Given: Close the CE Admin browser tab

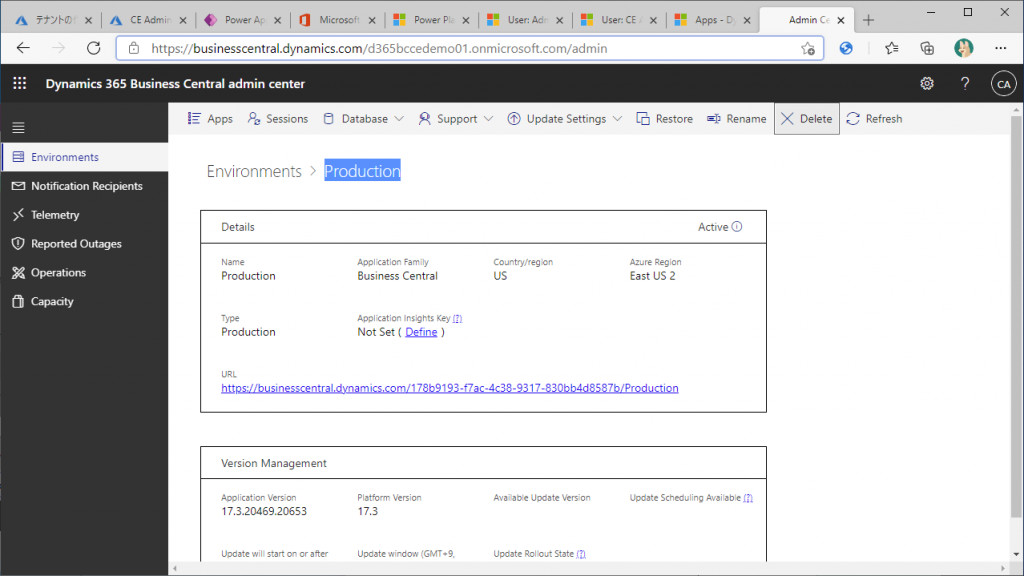Looking at the screenshot, I should pos(183,20).
